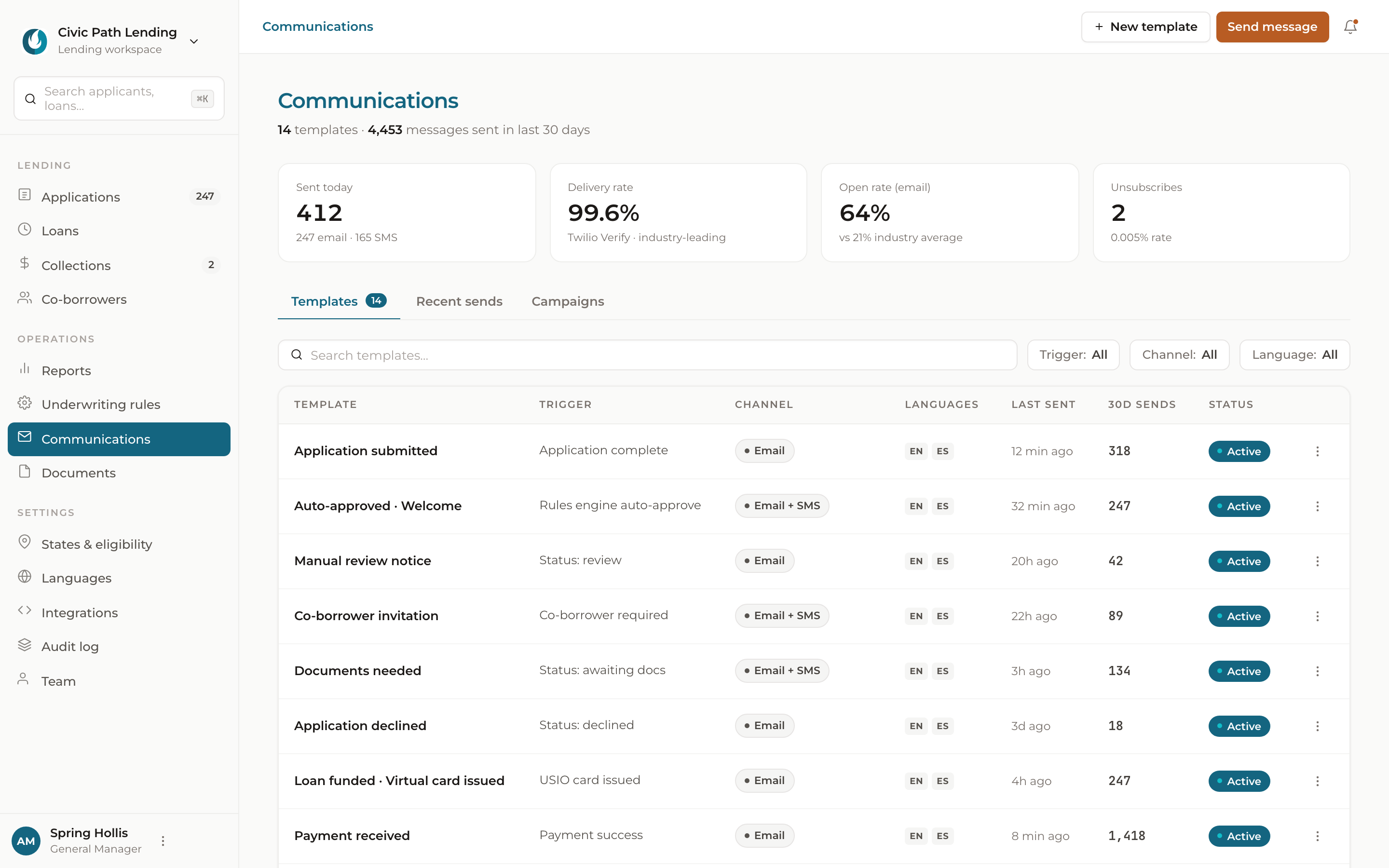Click the ES language badge on Application submitted
The width and height of the screenshot is (1389, 868).
coord(942,451)
